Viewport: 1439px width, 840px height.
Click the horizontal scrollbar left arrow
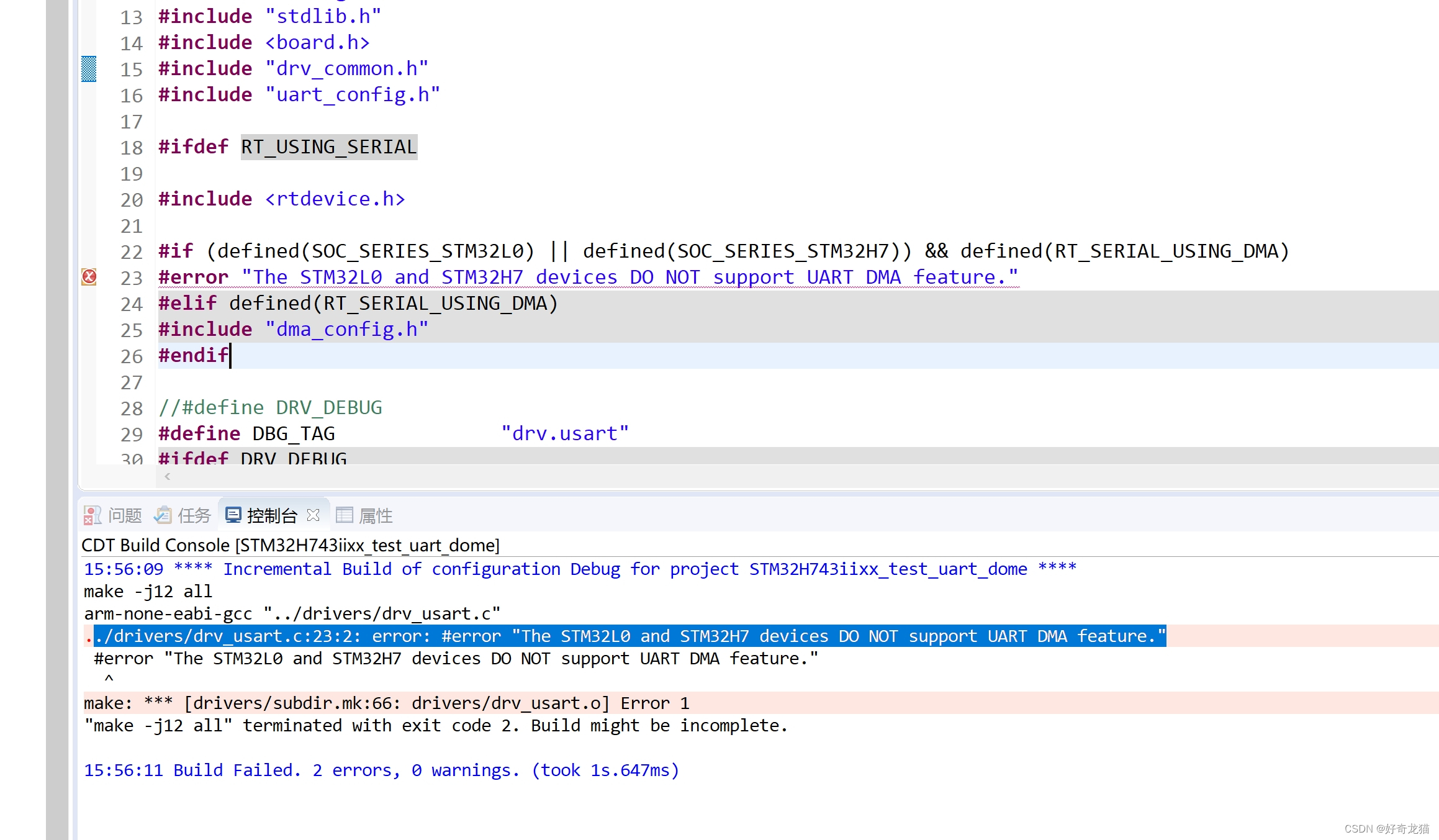point(167,476)
